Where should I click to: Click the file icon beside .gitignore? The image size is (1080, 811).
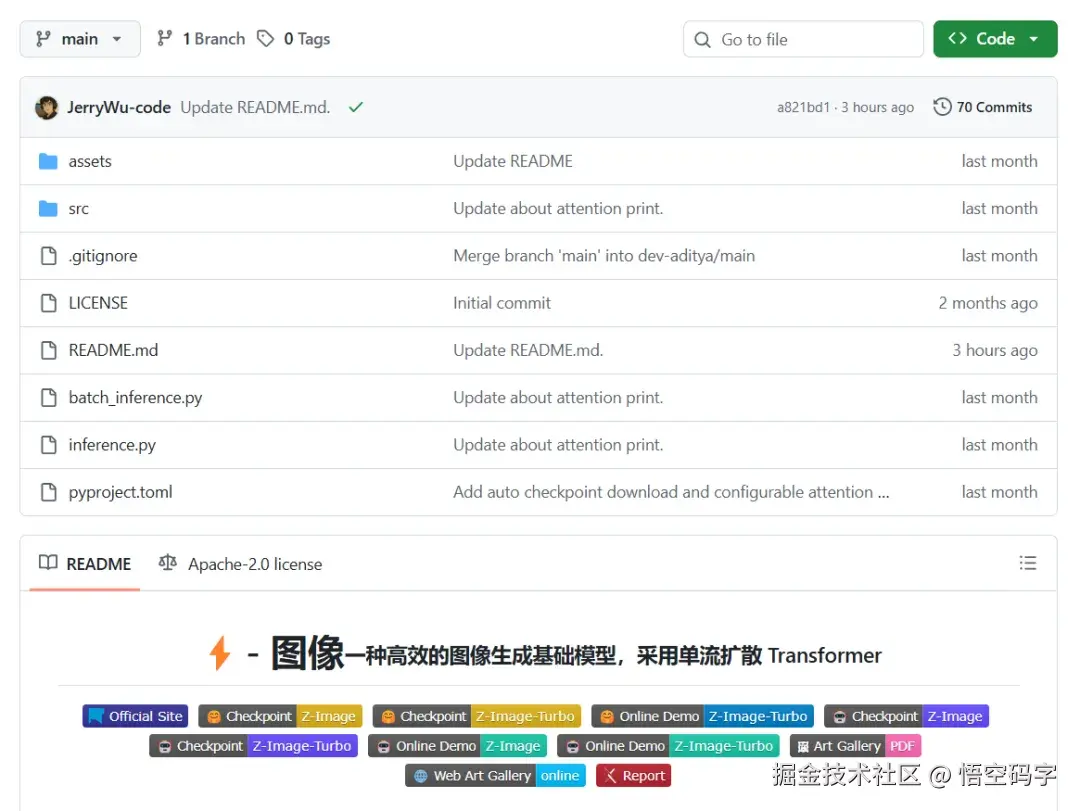[x=48, y=256]
